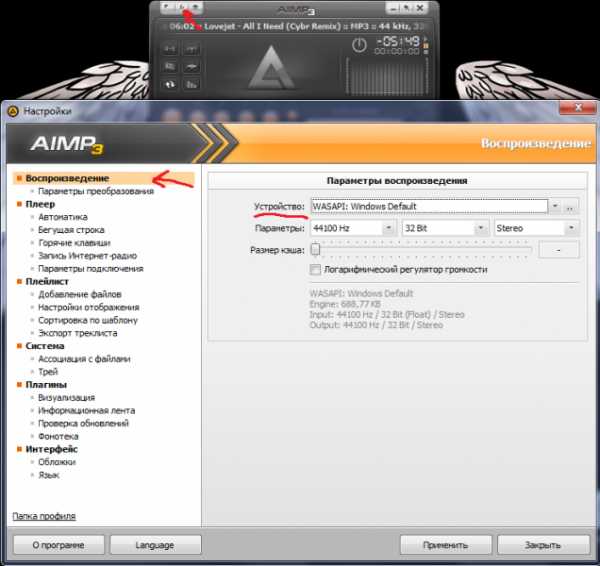Click the AIMP icon in the Настройки title bar
This screenshot has height=566, width=600.
click(x=13, y=111)
